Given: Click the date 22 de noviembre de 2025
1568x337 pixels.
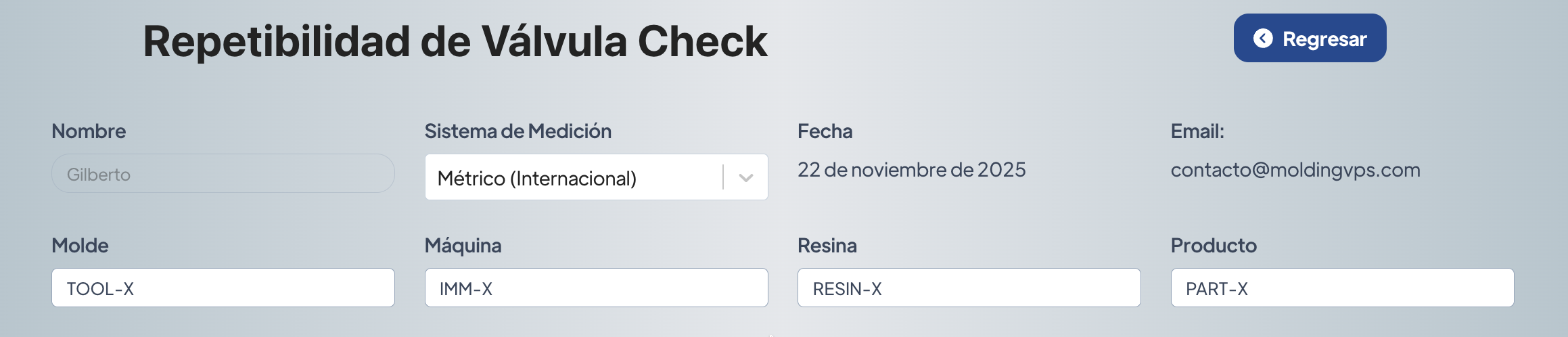Looking at the screenshot, I should click(x=911, y=170).
